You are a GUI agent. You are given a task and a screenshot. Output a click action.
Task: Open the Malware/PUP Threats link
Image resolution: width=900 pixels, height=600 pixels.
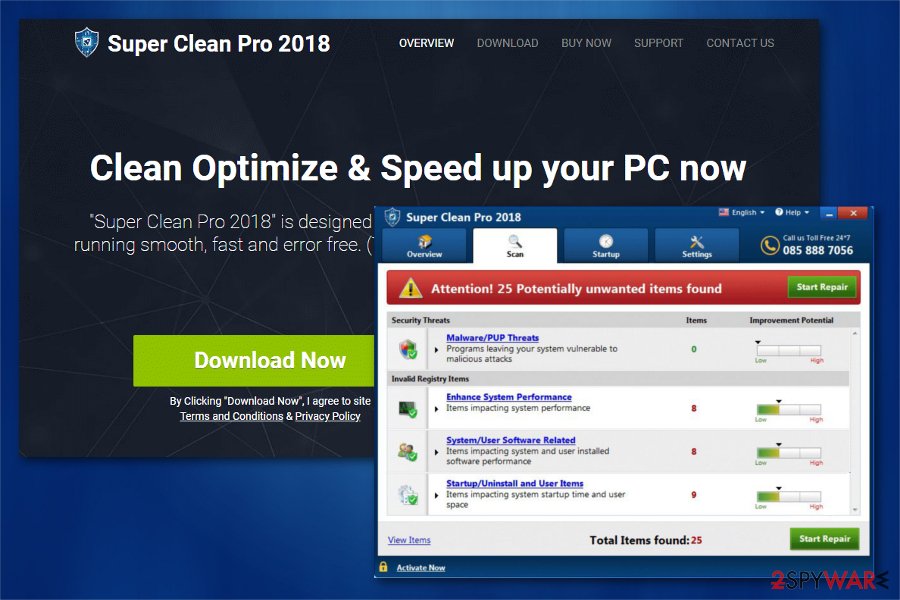pyautogui.click(x=492, y=338)
